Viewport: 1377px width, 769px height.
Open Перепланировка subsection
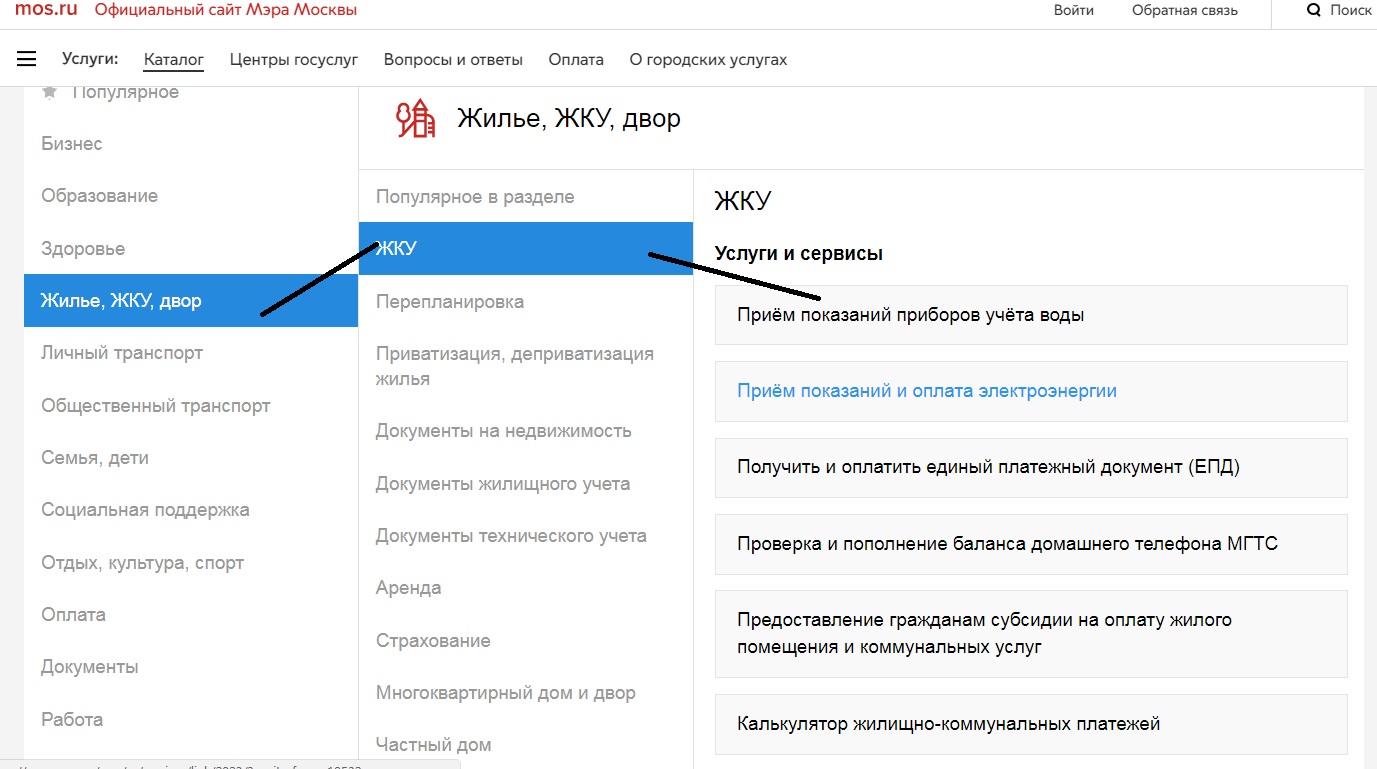pos(526,301)
